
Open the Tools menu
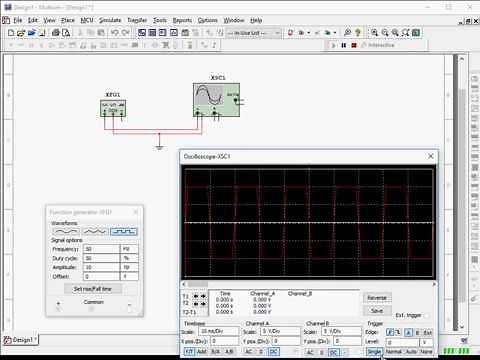click(x=160, y=20)
